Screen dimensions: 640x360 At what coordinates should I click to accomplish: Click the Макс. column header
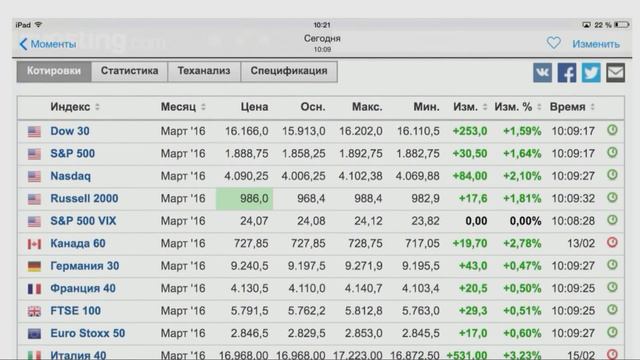pyautogui.click(x=367, y=107)
